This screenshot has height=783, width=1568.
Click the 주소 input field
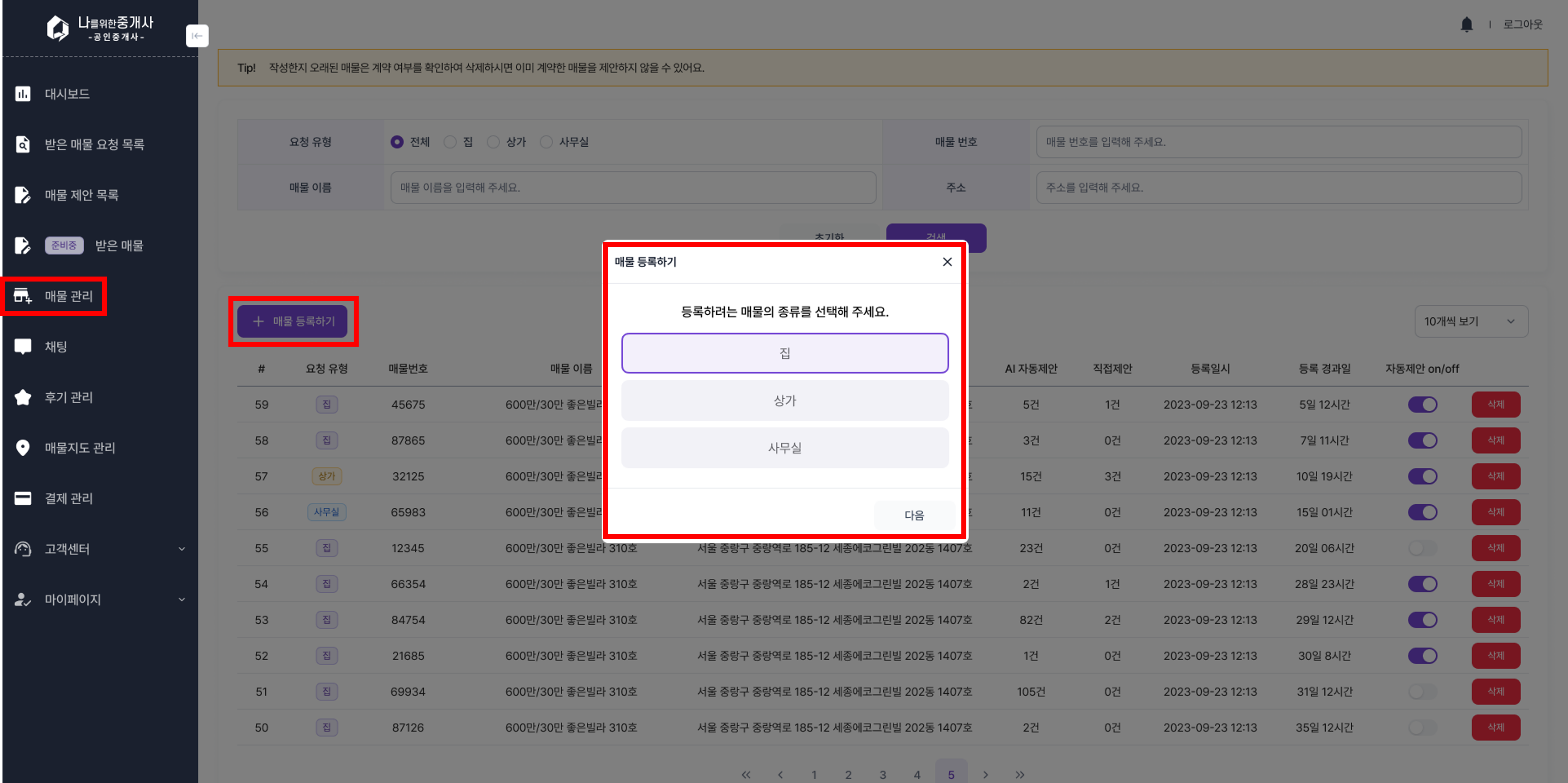pos(1279,188)
